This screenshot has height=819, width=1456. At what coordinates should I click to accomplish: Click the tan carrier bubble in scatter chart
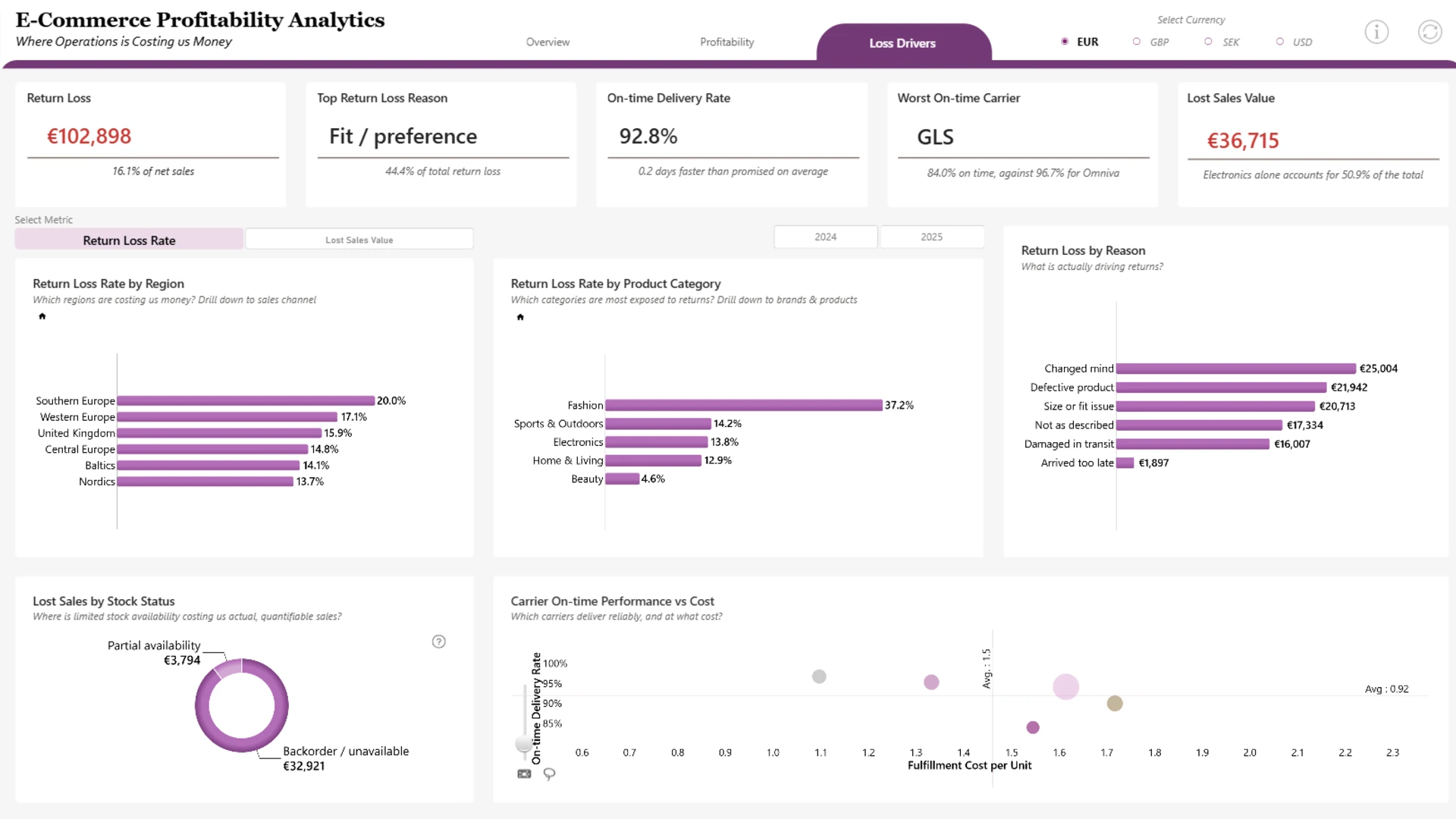click(x=1115, y=703)
